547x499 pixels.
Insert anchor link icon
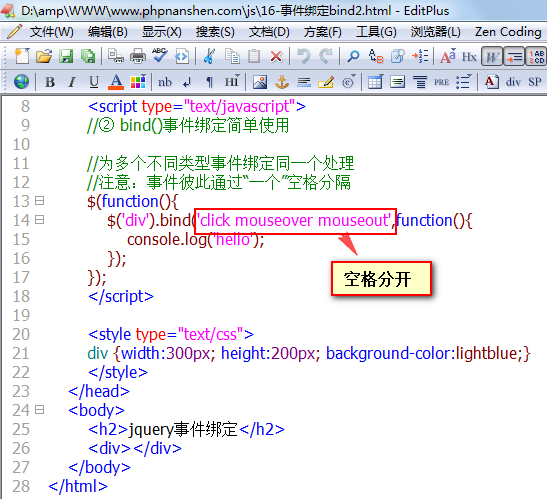[x=282, y=82]
